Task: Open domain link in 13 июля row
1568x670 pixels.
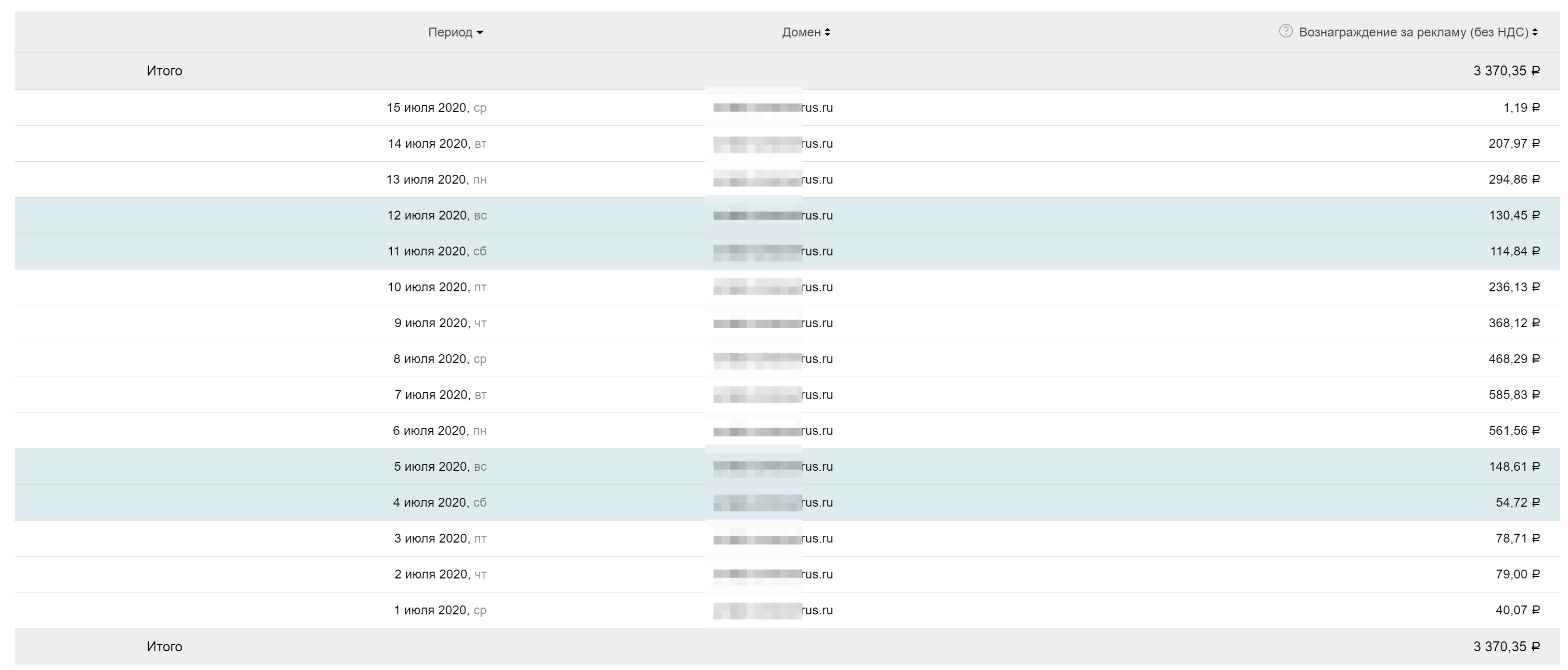Action: (773, 179)
